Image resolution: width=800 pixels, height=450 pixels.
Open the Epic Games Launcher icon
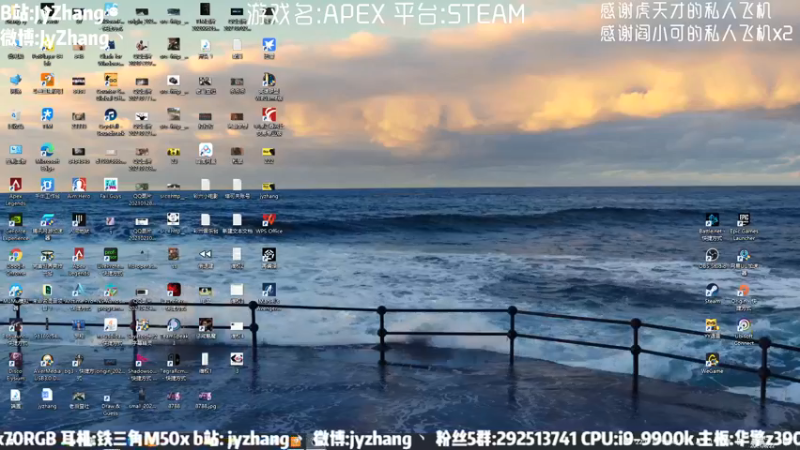click(x=743, y=220)
